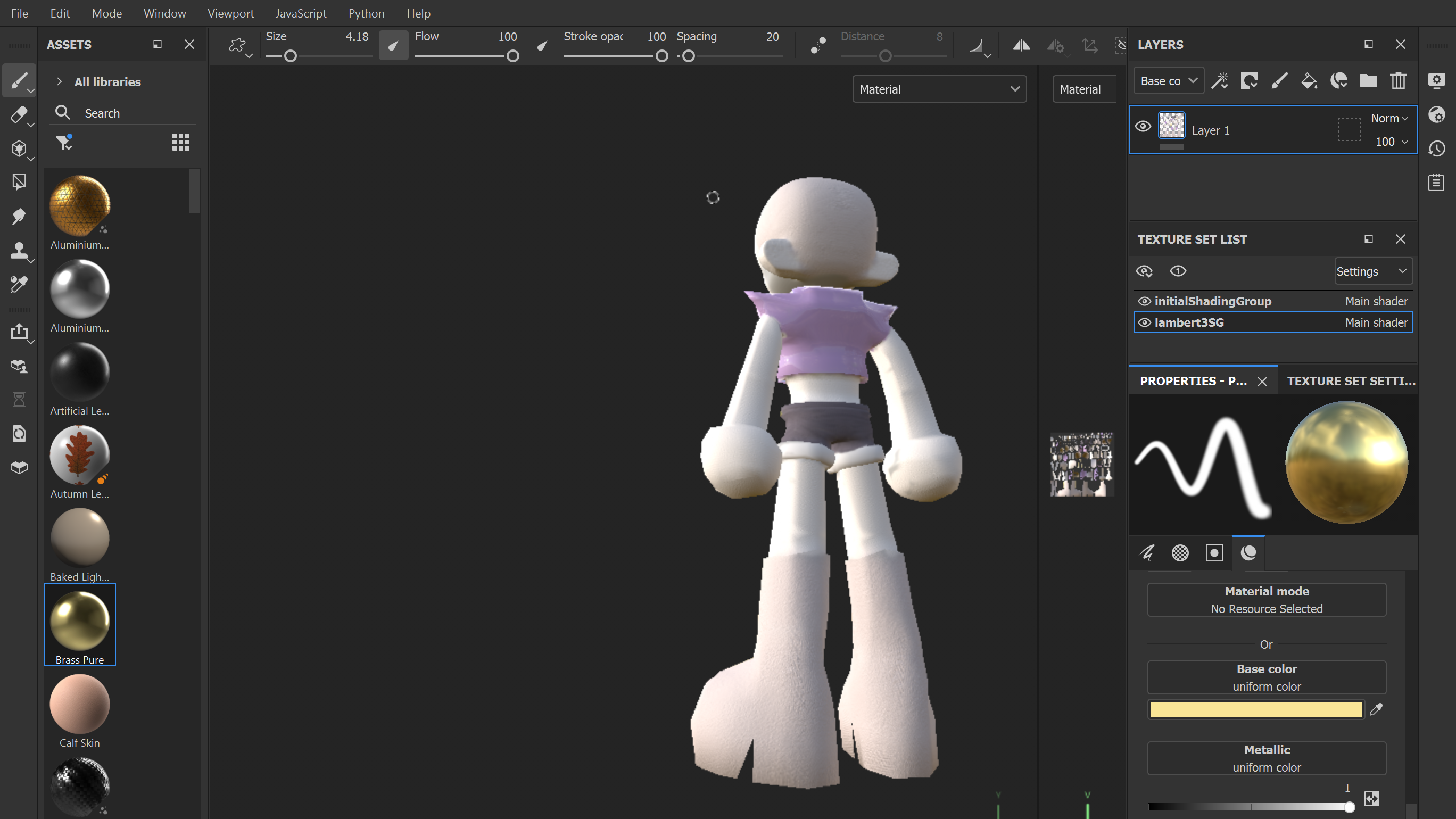
Task: Select the Smudge tool
Action: point(18,217)
